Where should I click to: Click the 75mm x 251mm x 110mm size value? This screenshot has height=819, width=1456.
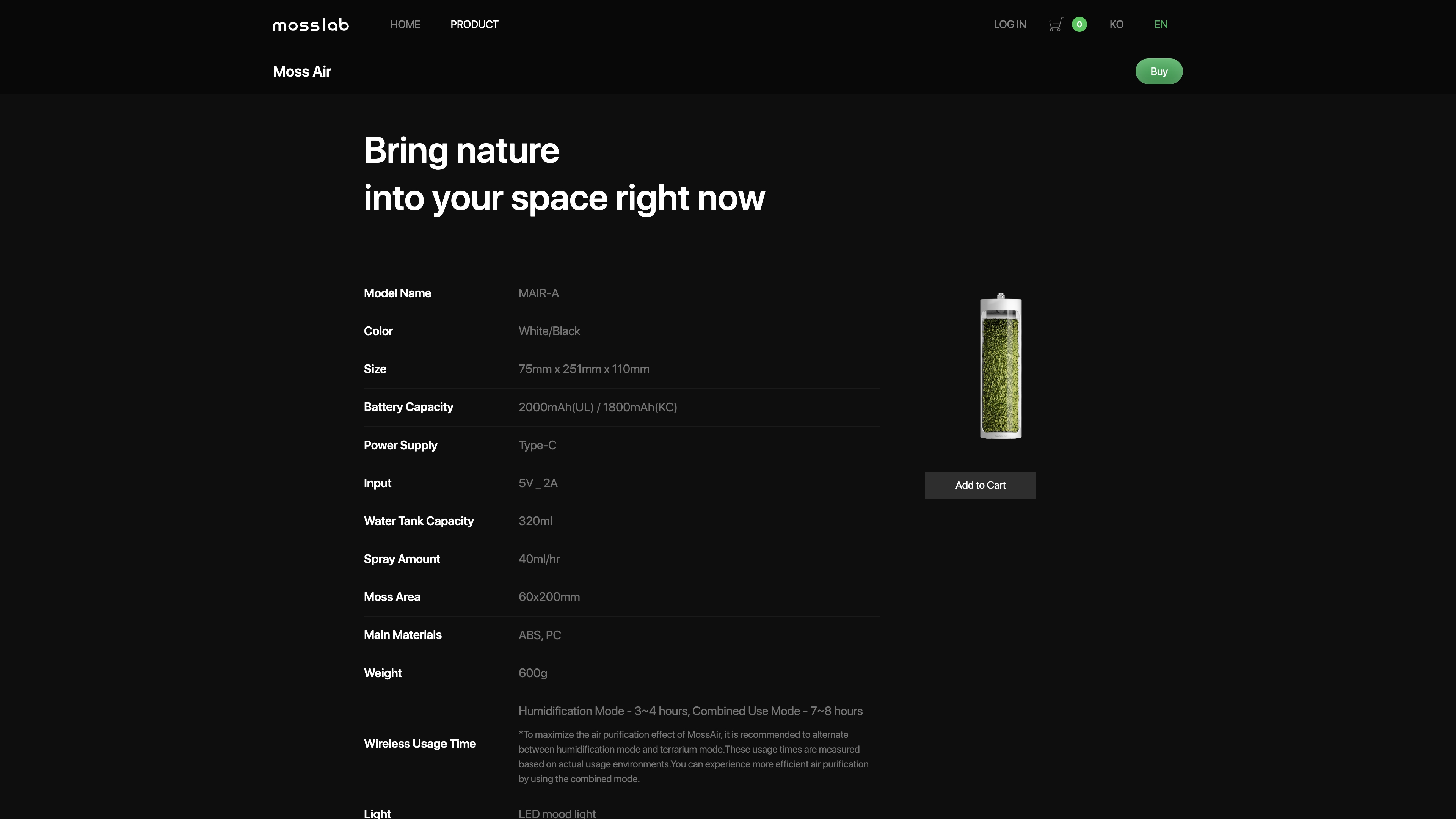pyautogui.click(x=583, y=369)
